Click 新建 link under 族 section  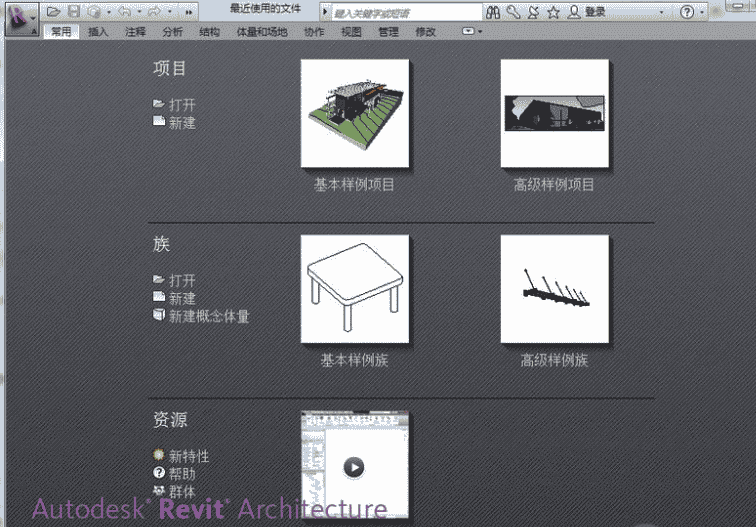[x=181, y=298]
